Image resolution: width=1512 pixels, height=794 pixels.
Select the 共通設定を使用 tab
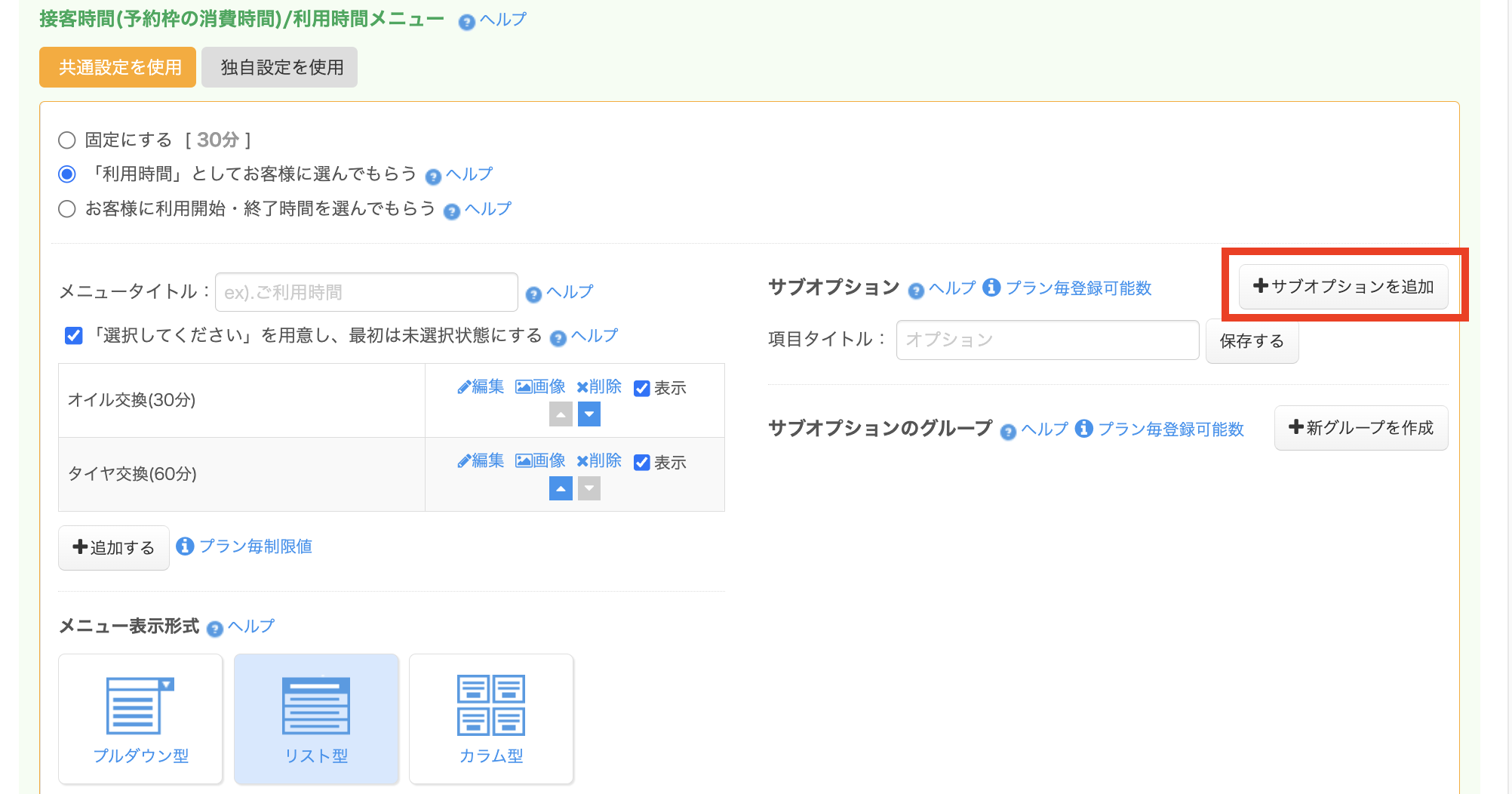118,68
